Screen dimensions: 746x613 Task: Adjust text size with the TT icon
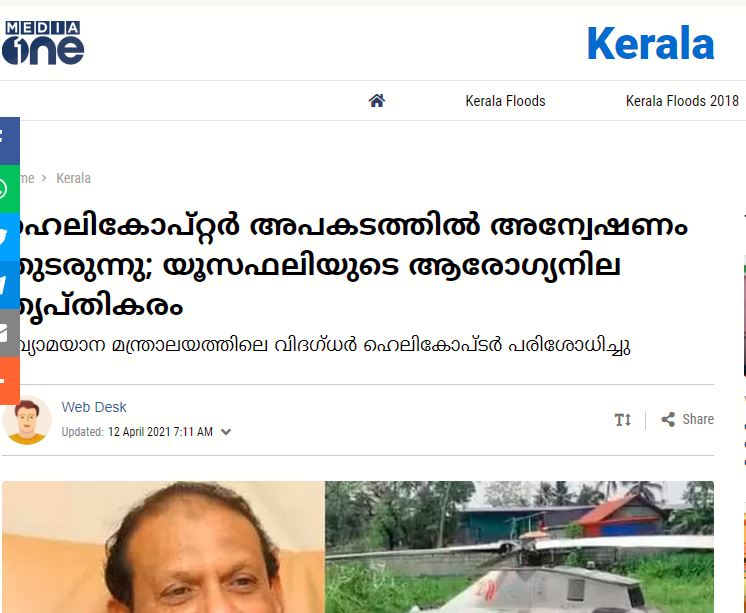(x=623, y=420)
